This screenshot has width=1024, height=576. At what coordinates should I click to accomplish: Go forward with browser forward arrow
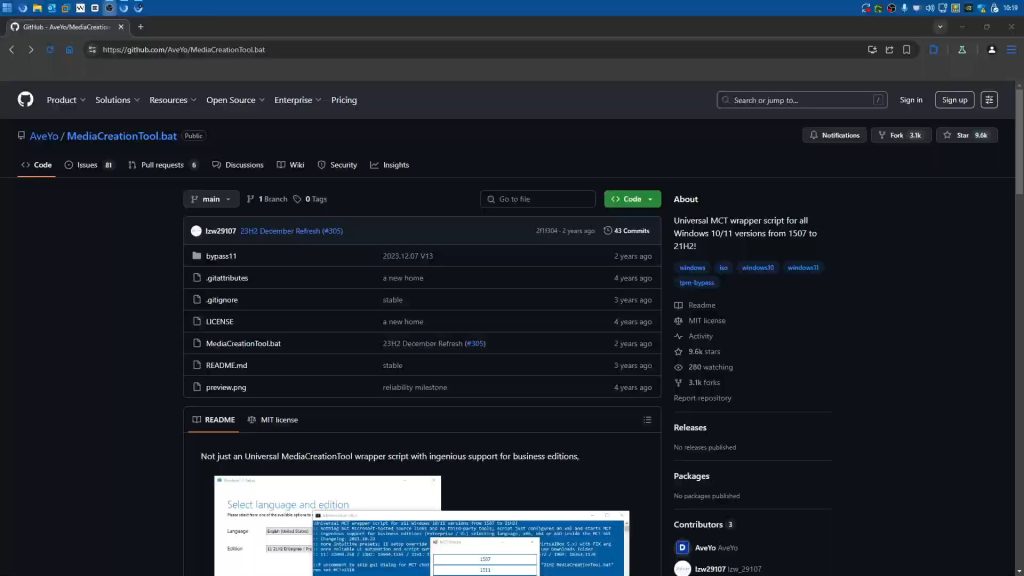[x=31, y=50]
